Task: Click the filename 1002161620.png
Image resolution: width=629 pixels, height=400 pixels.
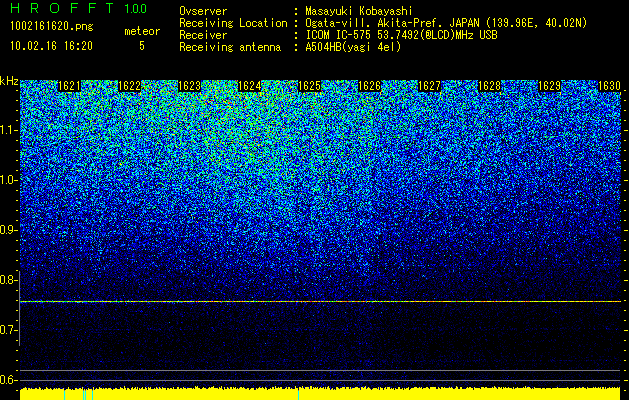Action: pyautogui.click(x=52, y=27)
